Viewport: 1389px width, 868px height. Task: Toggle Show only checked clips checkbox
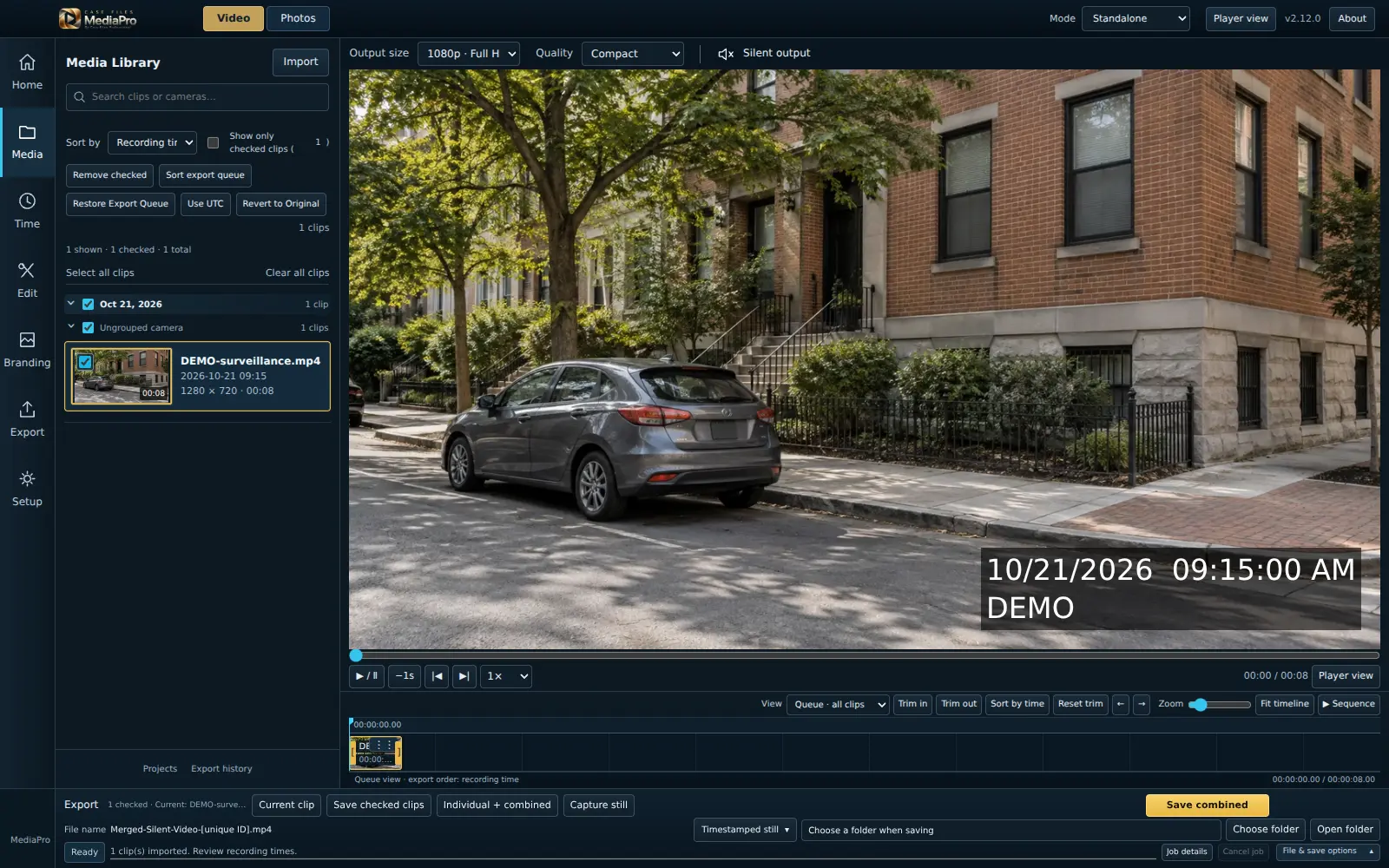(213, 142)
